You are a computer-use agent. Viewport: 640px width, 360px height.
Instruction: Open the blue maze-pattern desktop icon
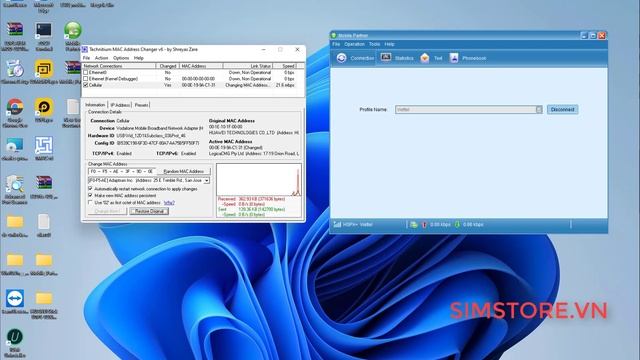pyautogui.click(x=44, y=145)
